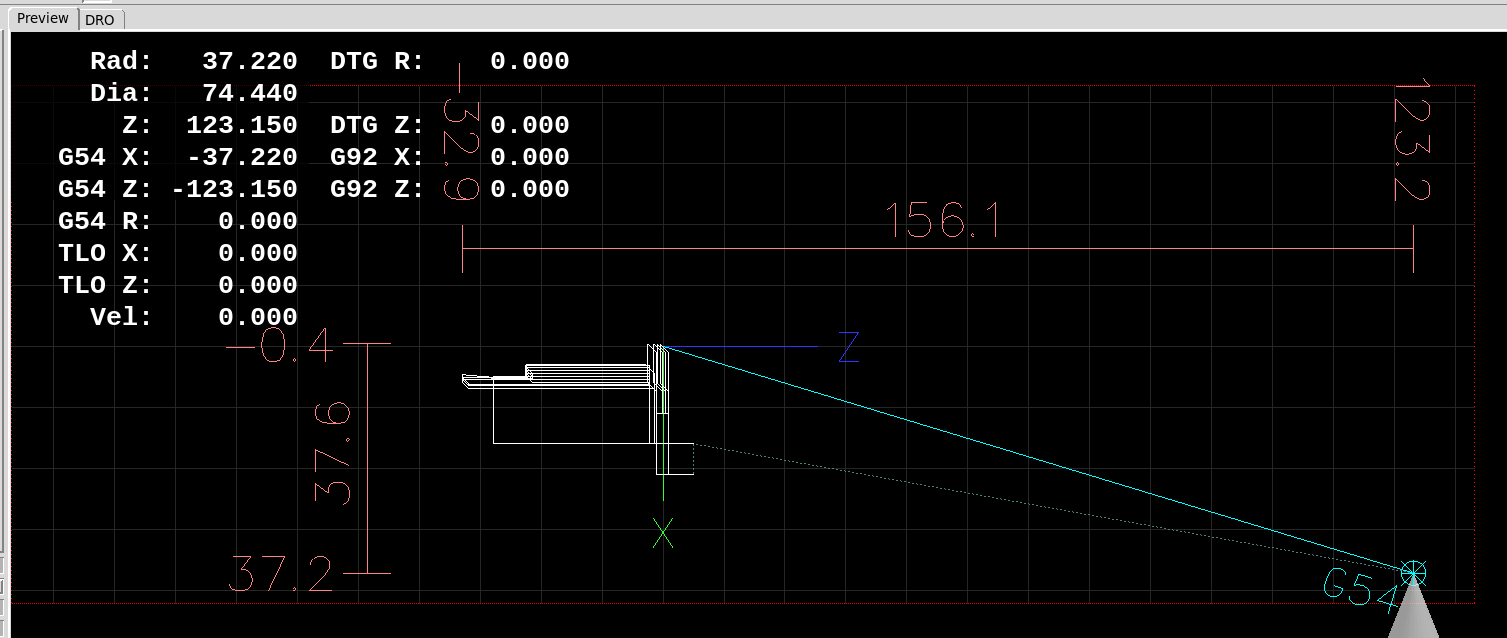Image resolution: width=1507 pixels, height=638 pixels.
Task: Click the 37.6 vertical dimension text
Action: coord(333,453)
